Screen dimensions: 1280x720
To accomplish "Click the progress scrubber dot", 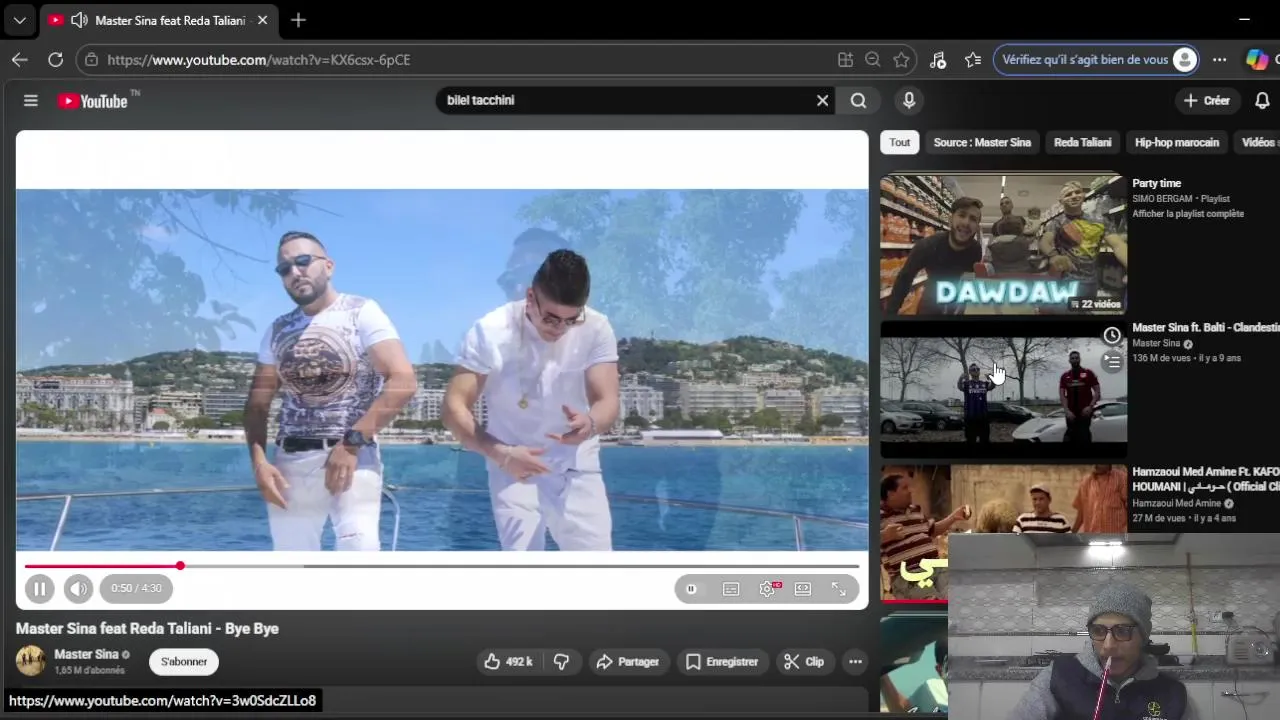I will pos(180,566).
